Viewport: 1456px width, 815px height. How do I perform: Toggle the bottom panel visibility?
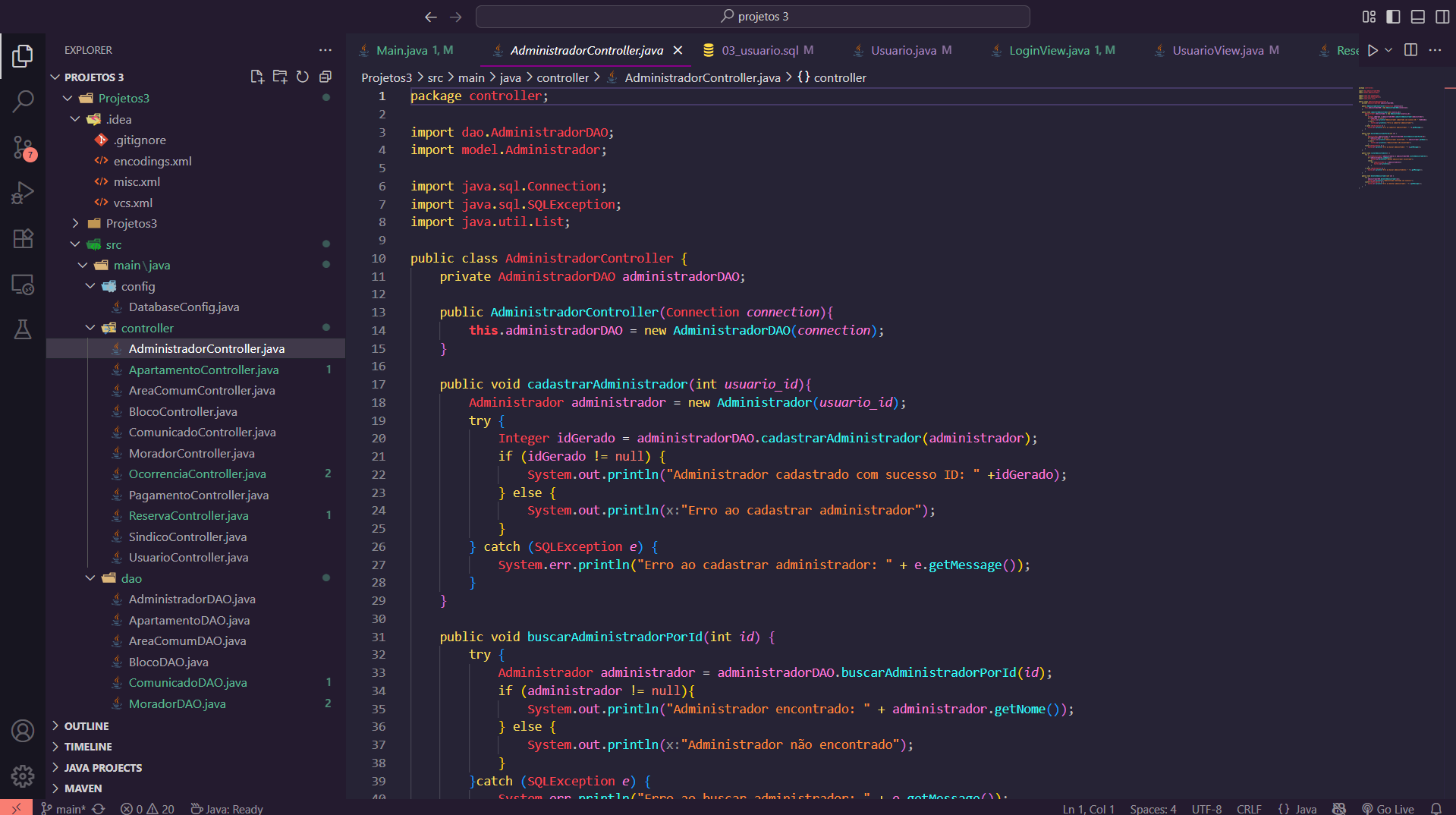click(1417, 17)
